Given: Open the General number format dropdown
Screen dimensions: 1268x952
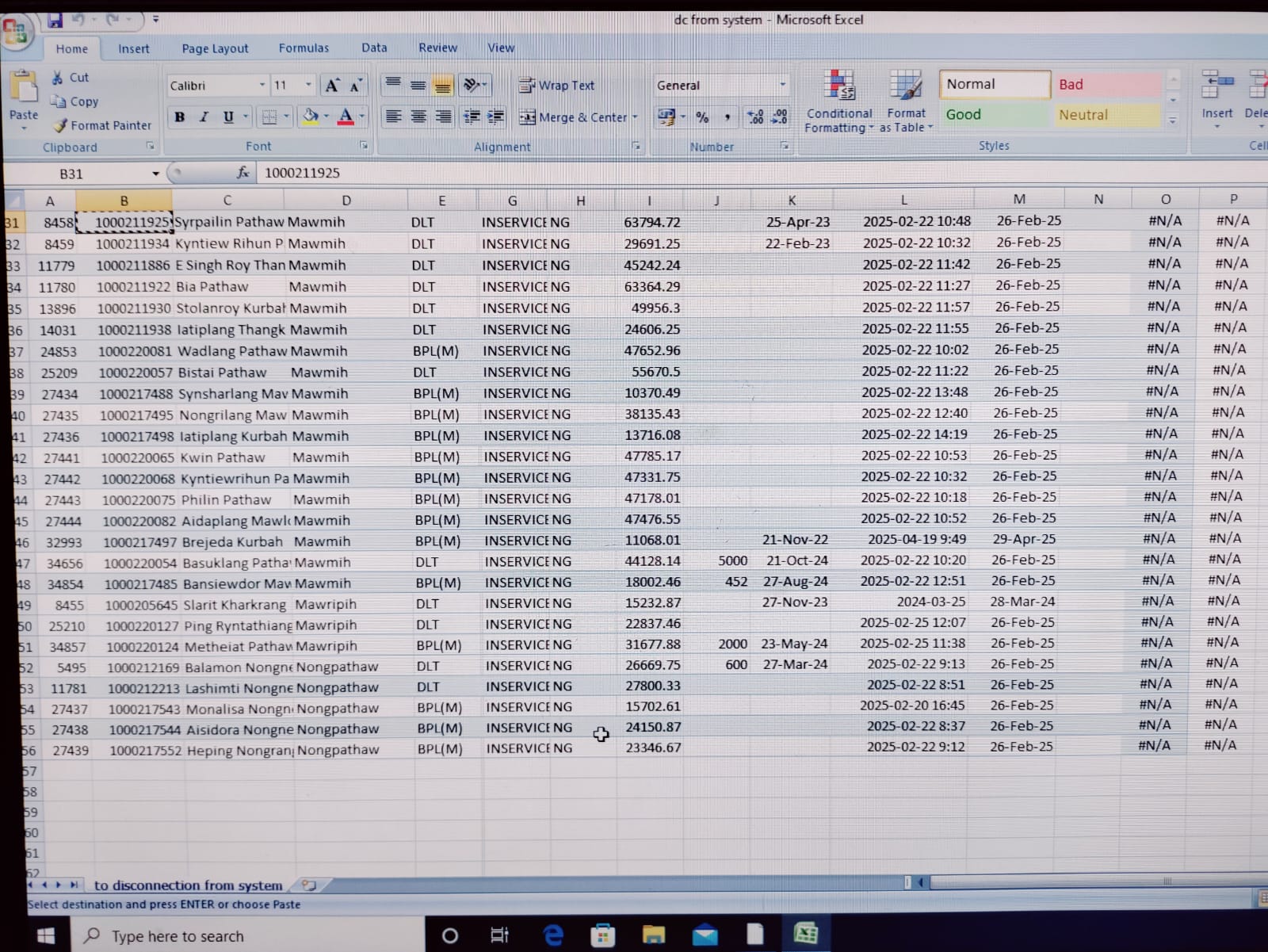Looking at the screenshot, I should coord(782,85).
